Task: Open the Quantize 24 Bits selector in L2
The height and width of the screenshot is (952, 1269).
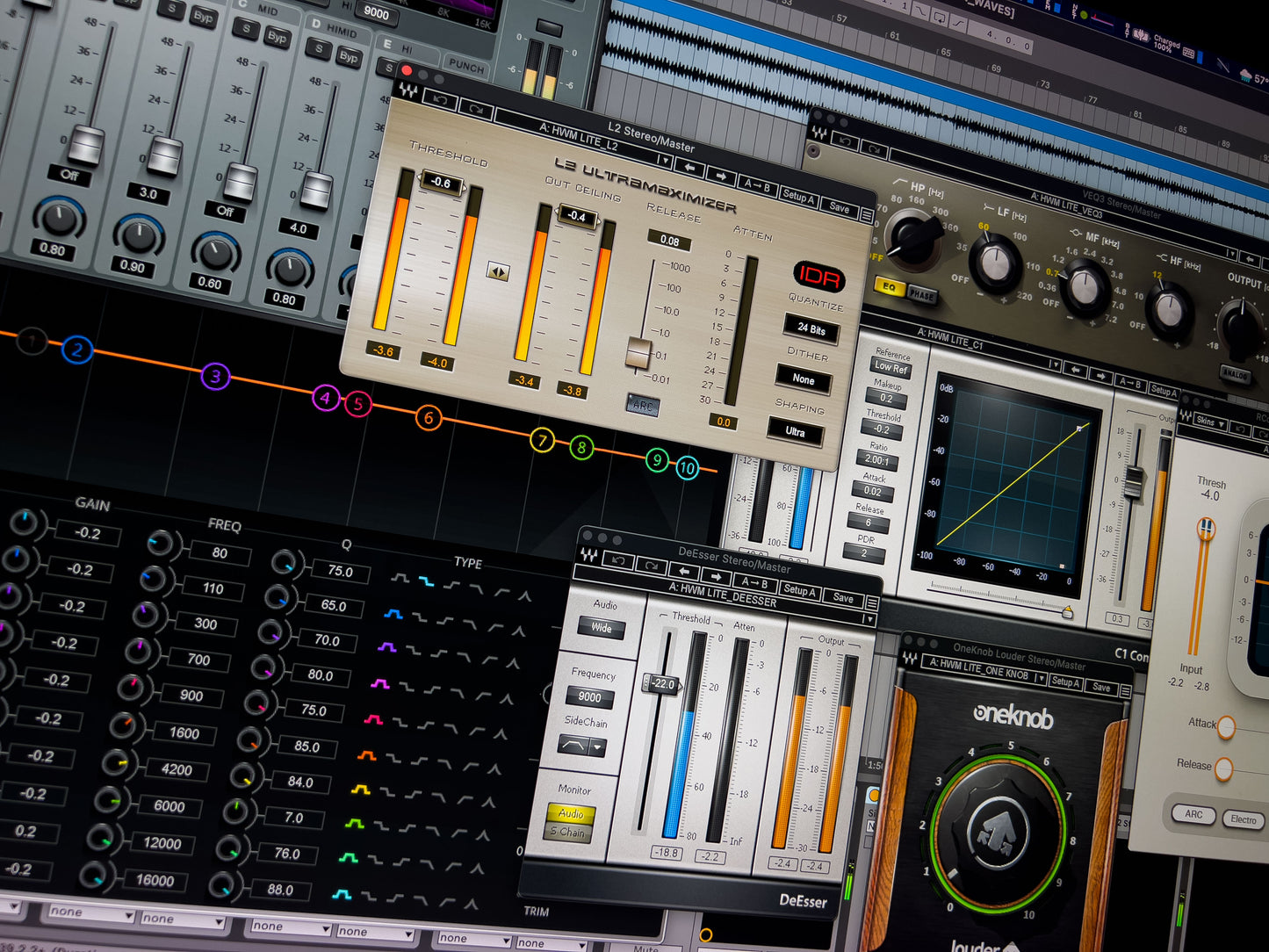Action: (811, 328)
